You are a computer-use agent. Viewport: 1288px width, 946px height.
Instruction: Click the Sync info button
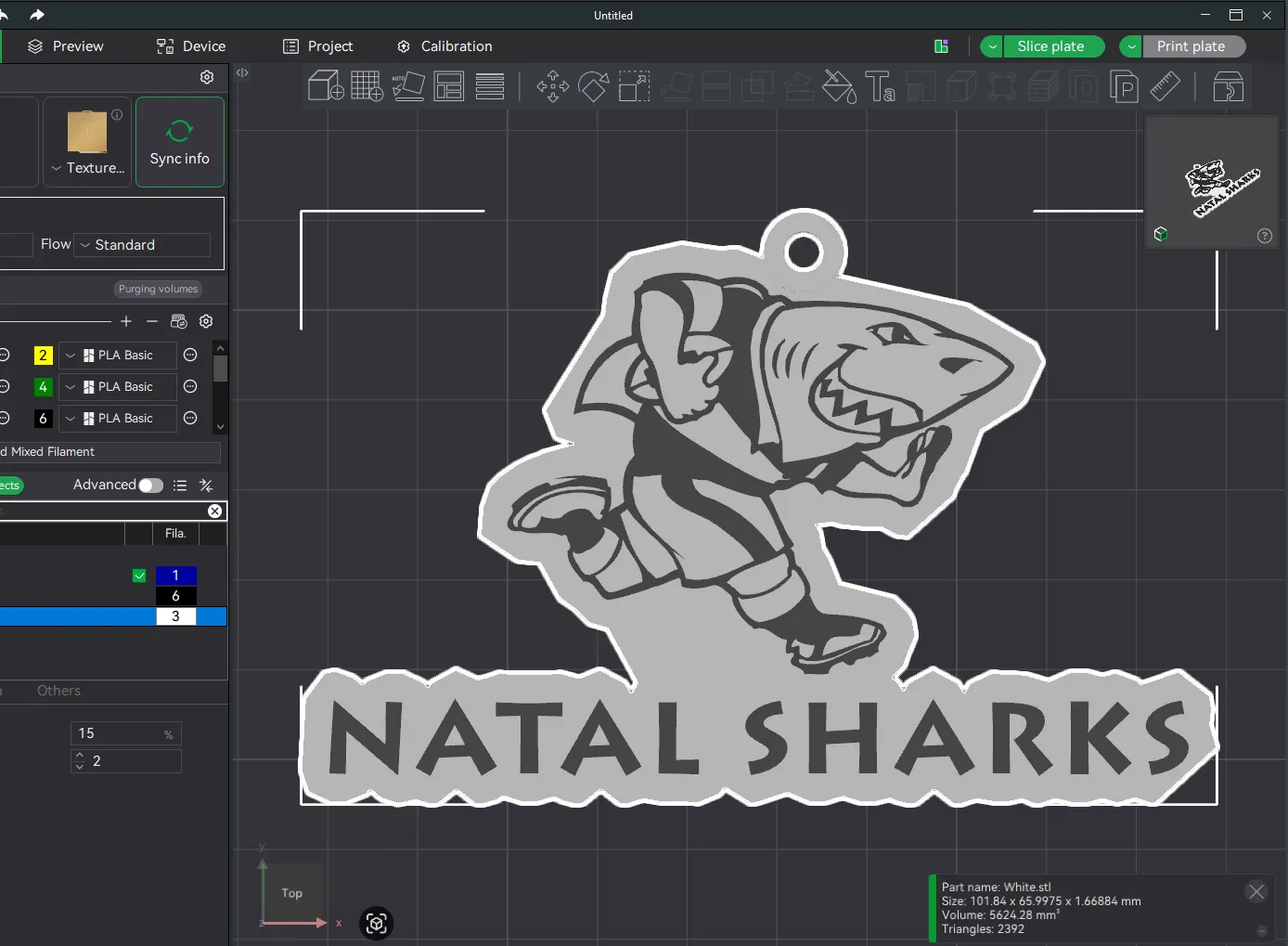[180, 142]
